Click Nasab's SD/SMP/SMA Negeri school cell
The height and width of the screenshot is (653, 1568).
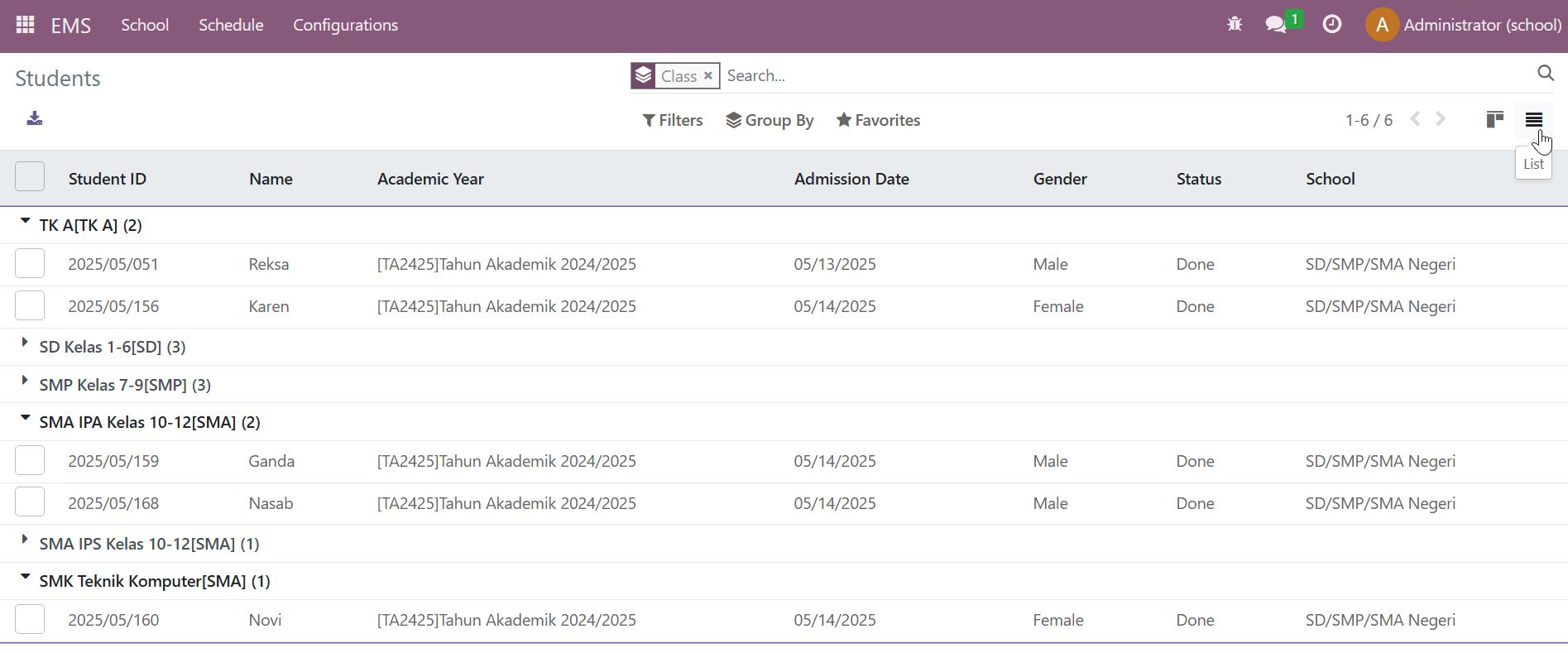point(1380,503)
